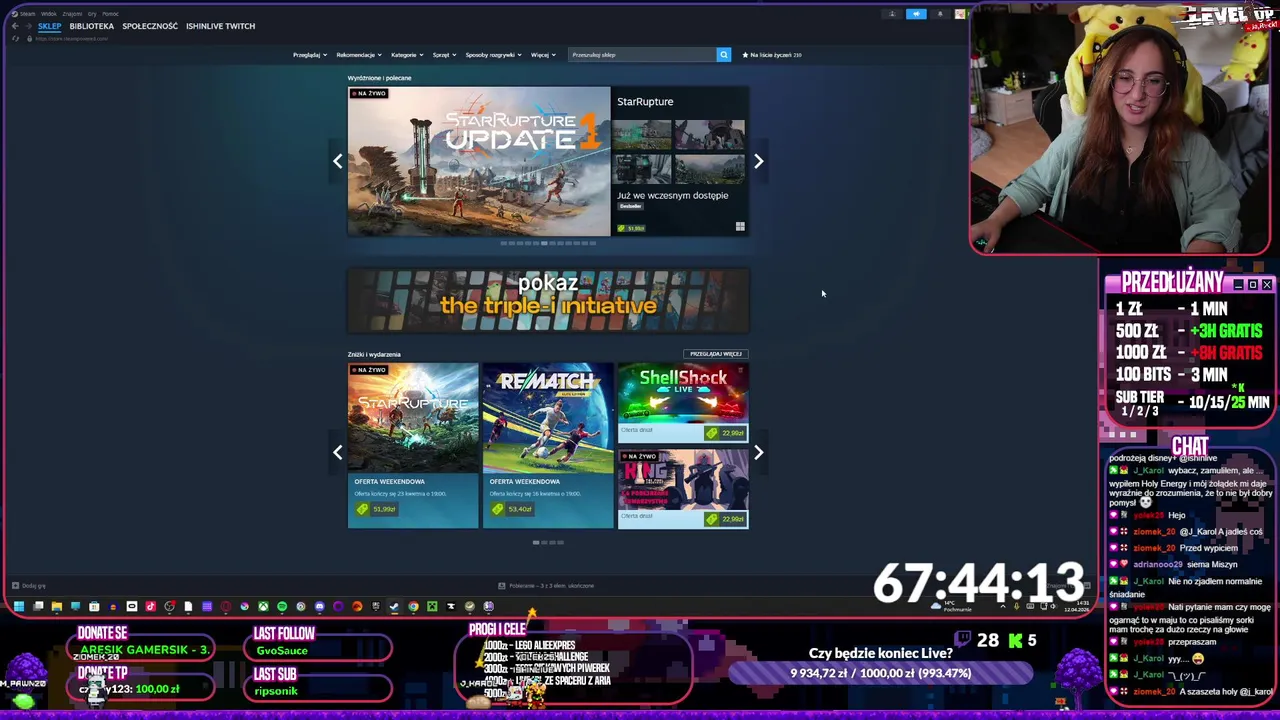This screenshot has width=1280, height=720.
Task: Open Steam icon in the taskbar
Action: click(x=394, y=606)
